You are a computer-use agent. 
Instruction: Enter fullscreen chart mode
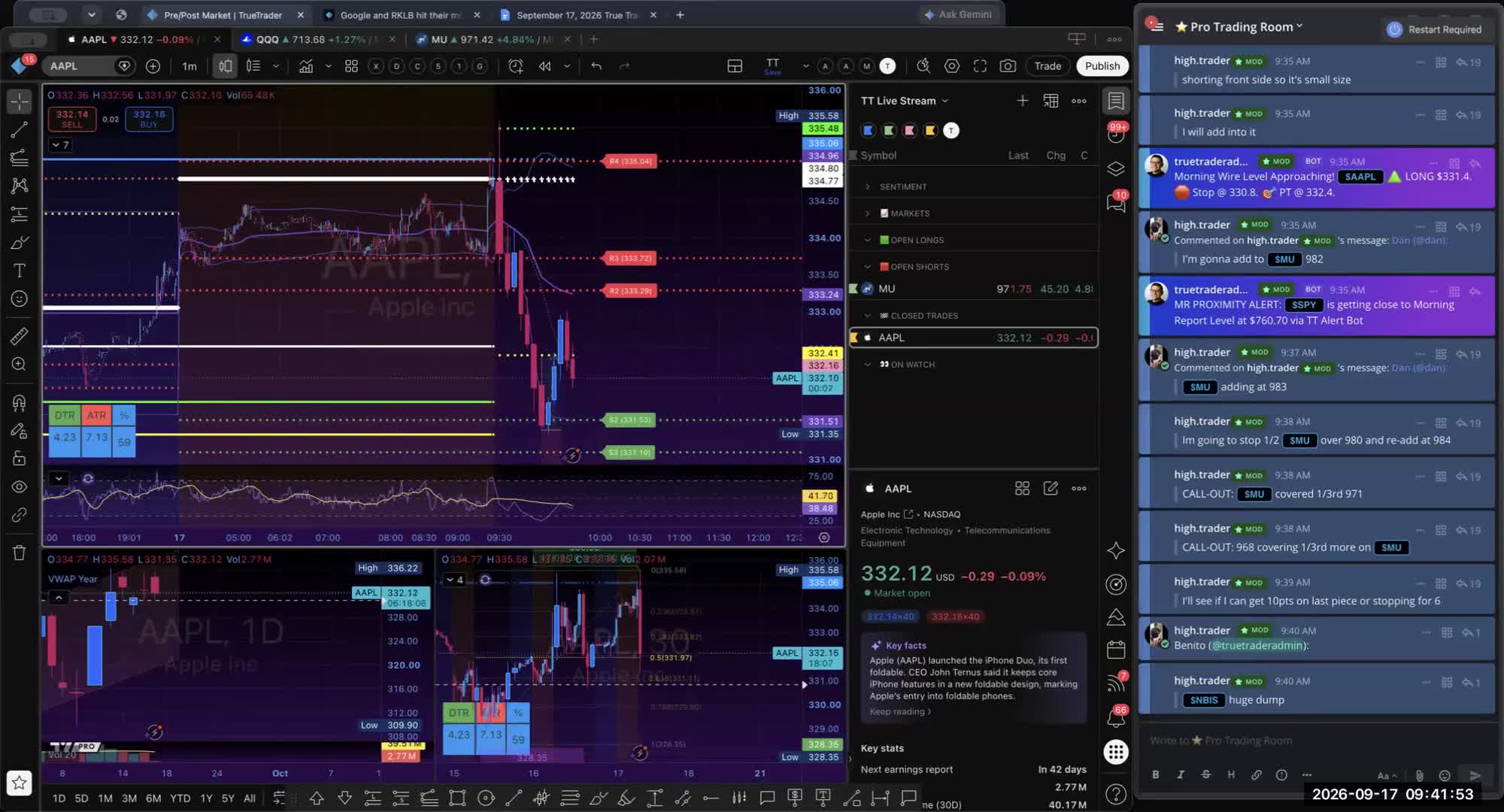[980, 66]
